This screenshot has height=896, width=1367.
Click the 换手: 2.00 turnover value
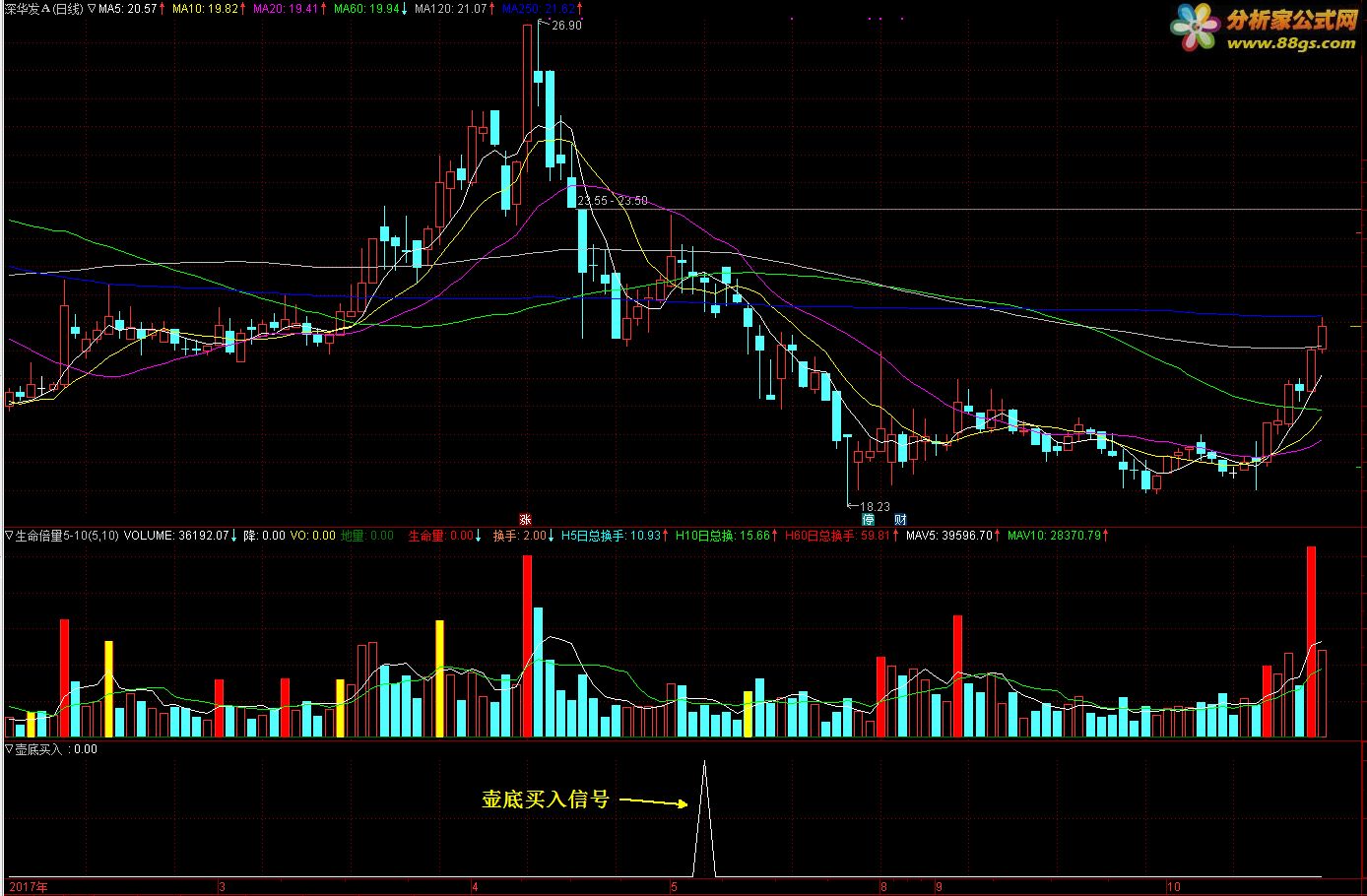tap(519, 536)
